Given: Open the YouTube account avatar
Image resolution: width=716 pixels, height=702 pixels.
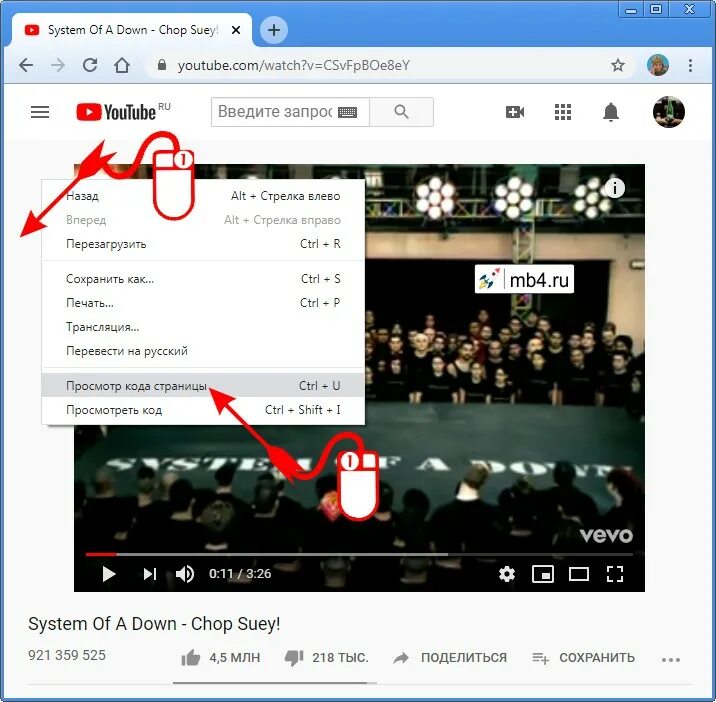Looking at the screenshot, I should point(669,112).
